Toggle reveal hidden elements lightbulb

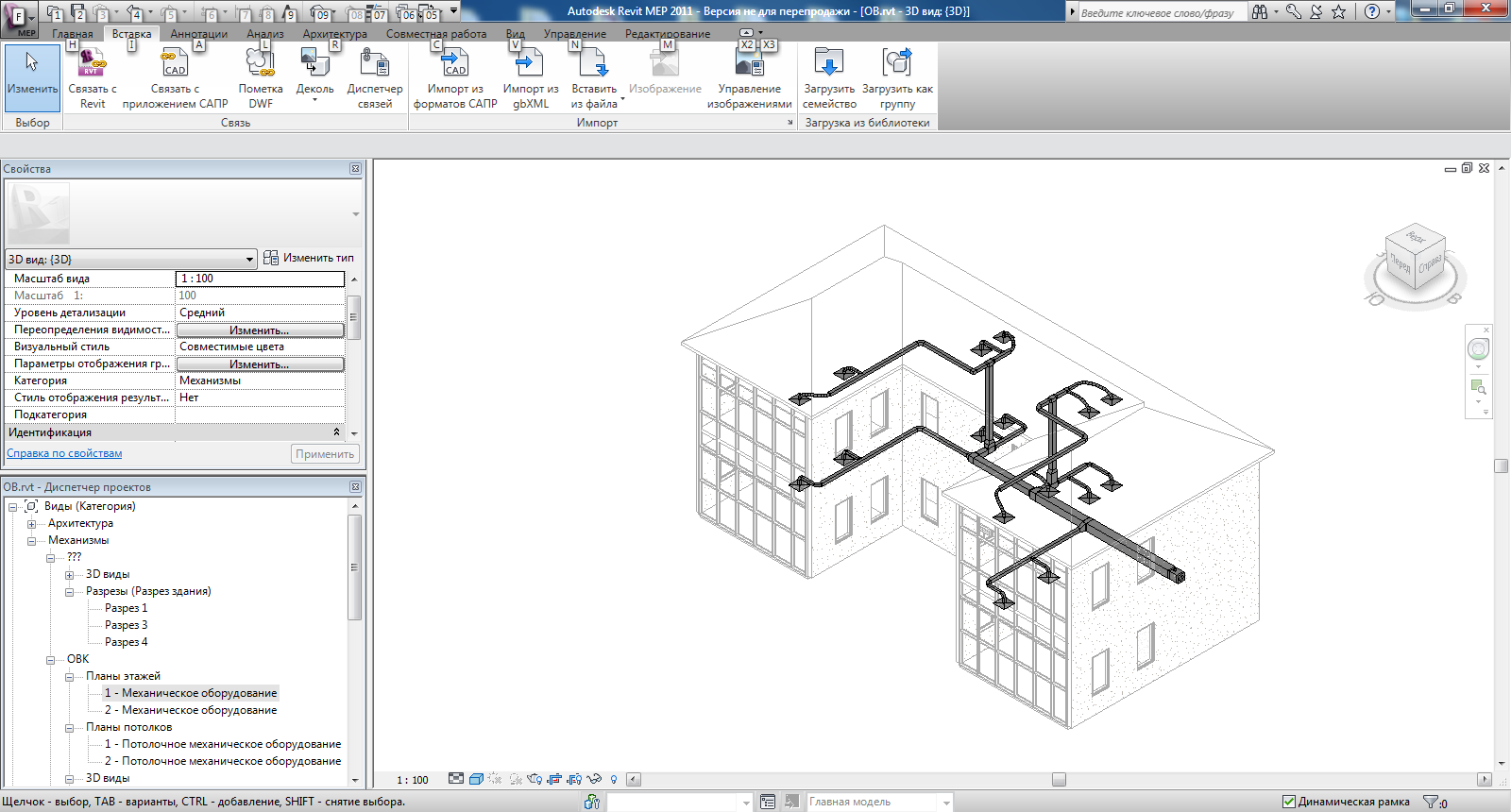[614, 780]
